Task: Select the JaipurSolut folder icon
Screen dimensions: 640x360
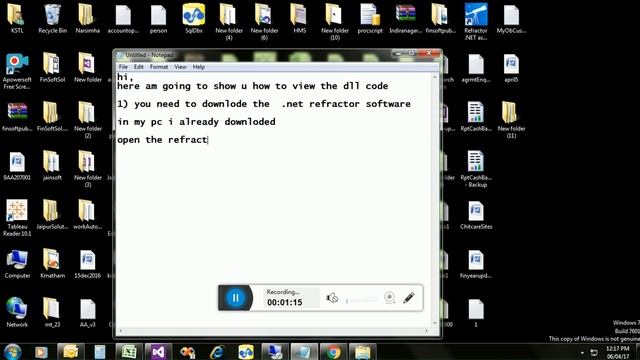Action: pos(52,215)
